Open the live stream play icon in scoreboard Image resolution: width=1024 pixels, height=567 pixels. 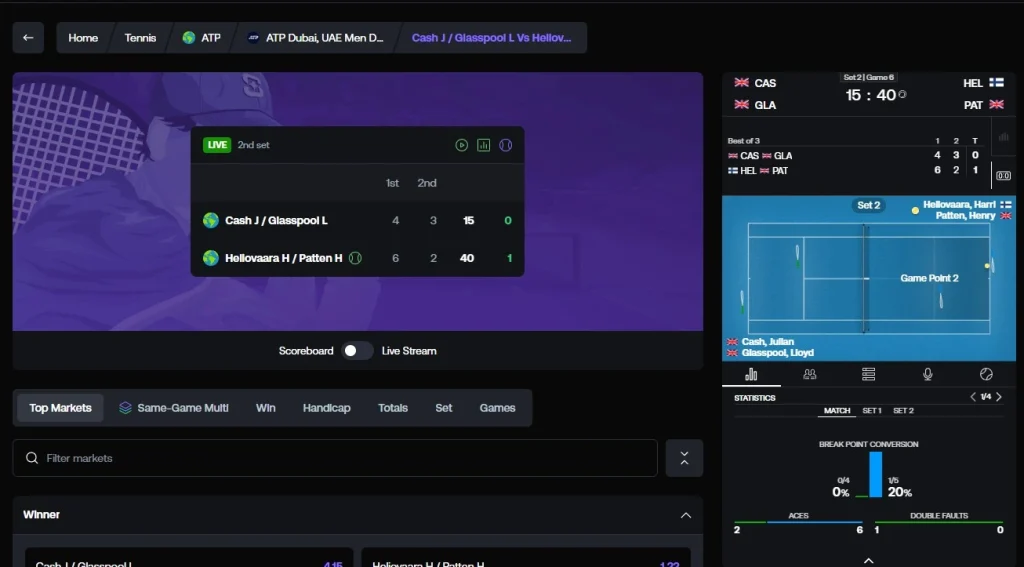pyautogui.click(x=462, y=145)
